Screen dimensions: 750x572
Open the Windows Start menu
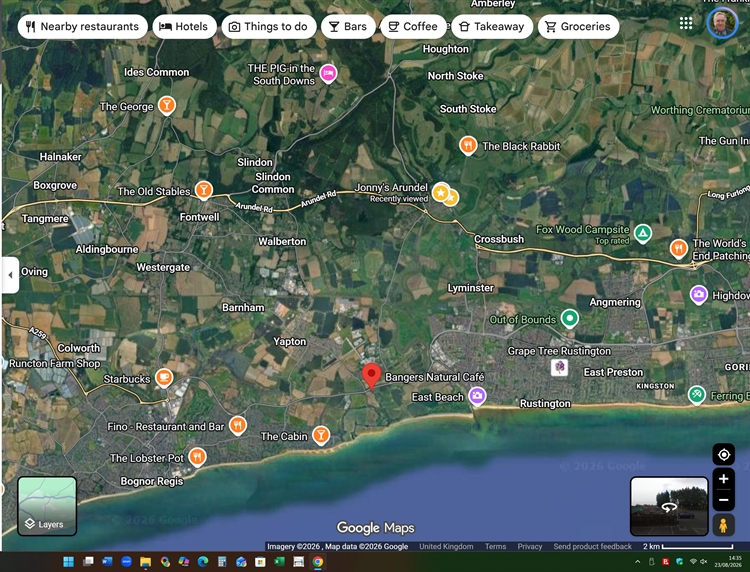[68, 561]
